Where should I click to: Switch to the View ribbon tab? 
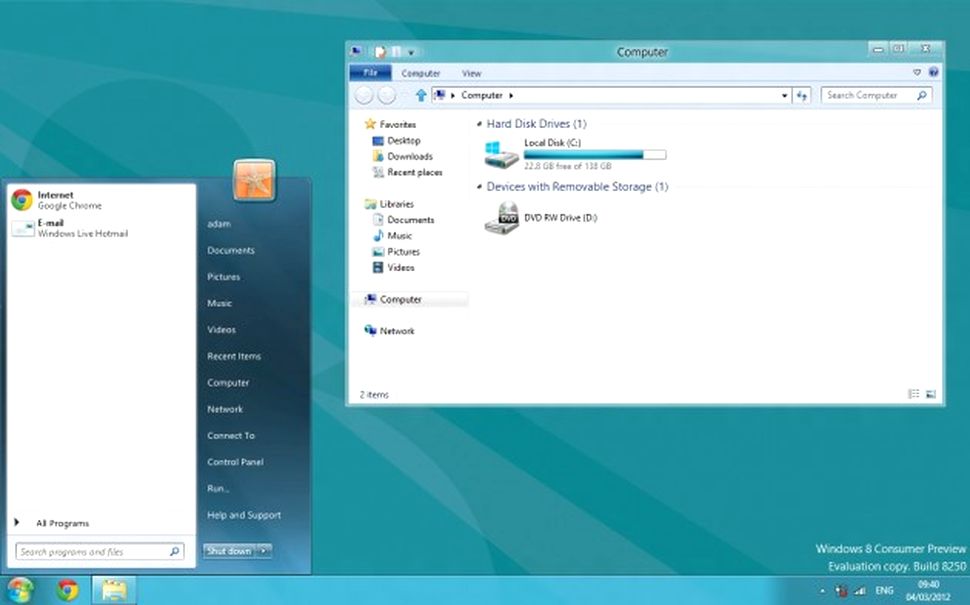[471, 73]
